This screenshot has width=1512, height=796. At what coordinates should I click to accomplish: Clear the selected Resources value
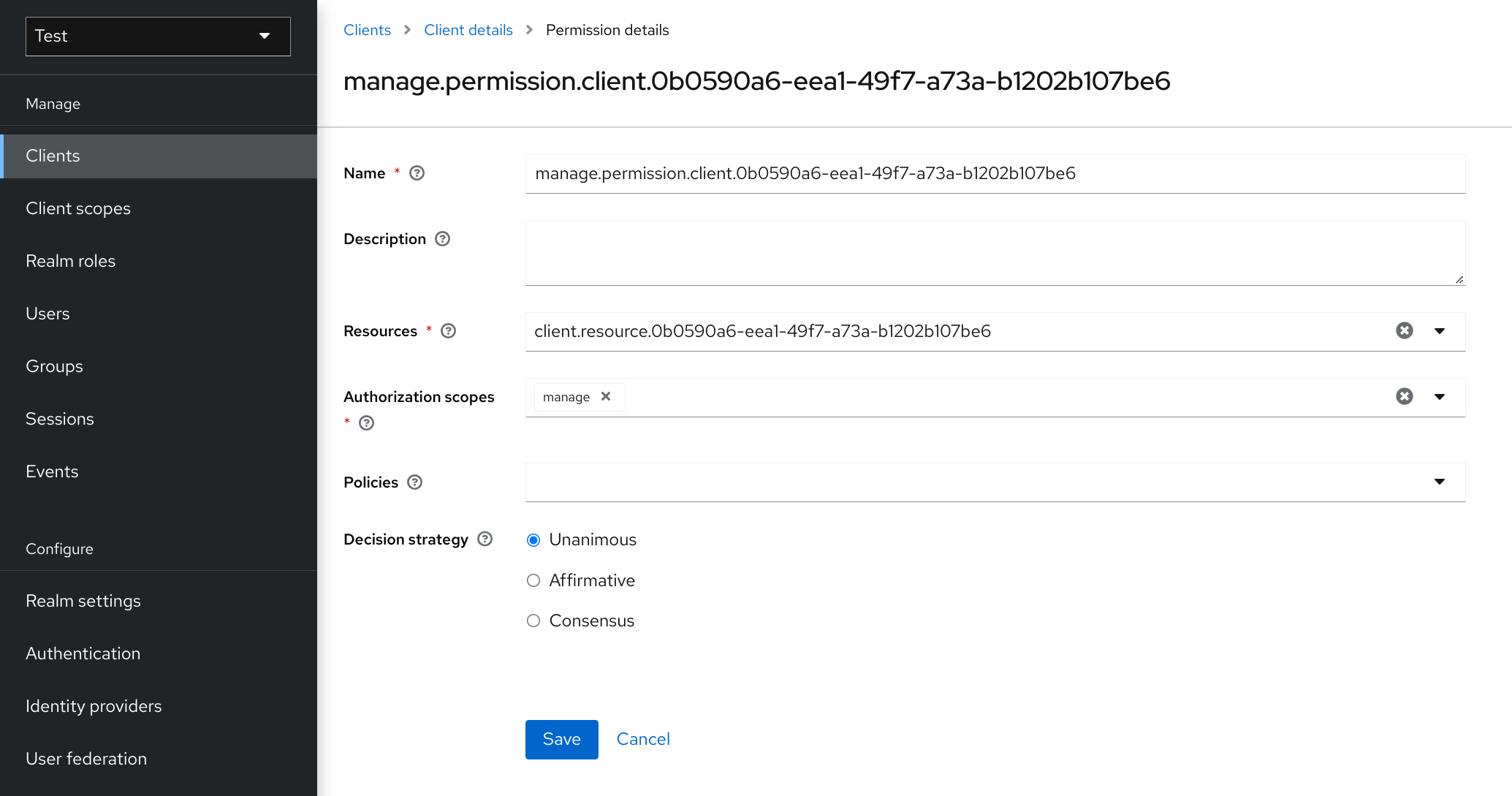(1404, 331)
